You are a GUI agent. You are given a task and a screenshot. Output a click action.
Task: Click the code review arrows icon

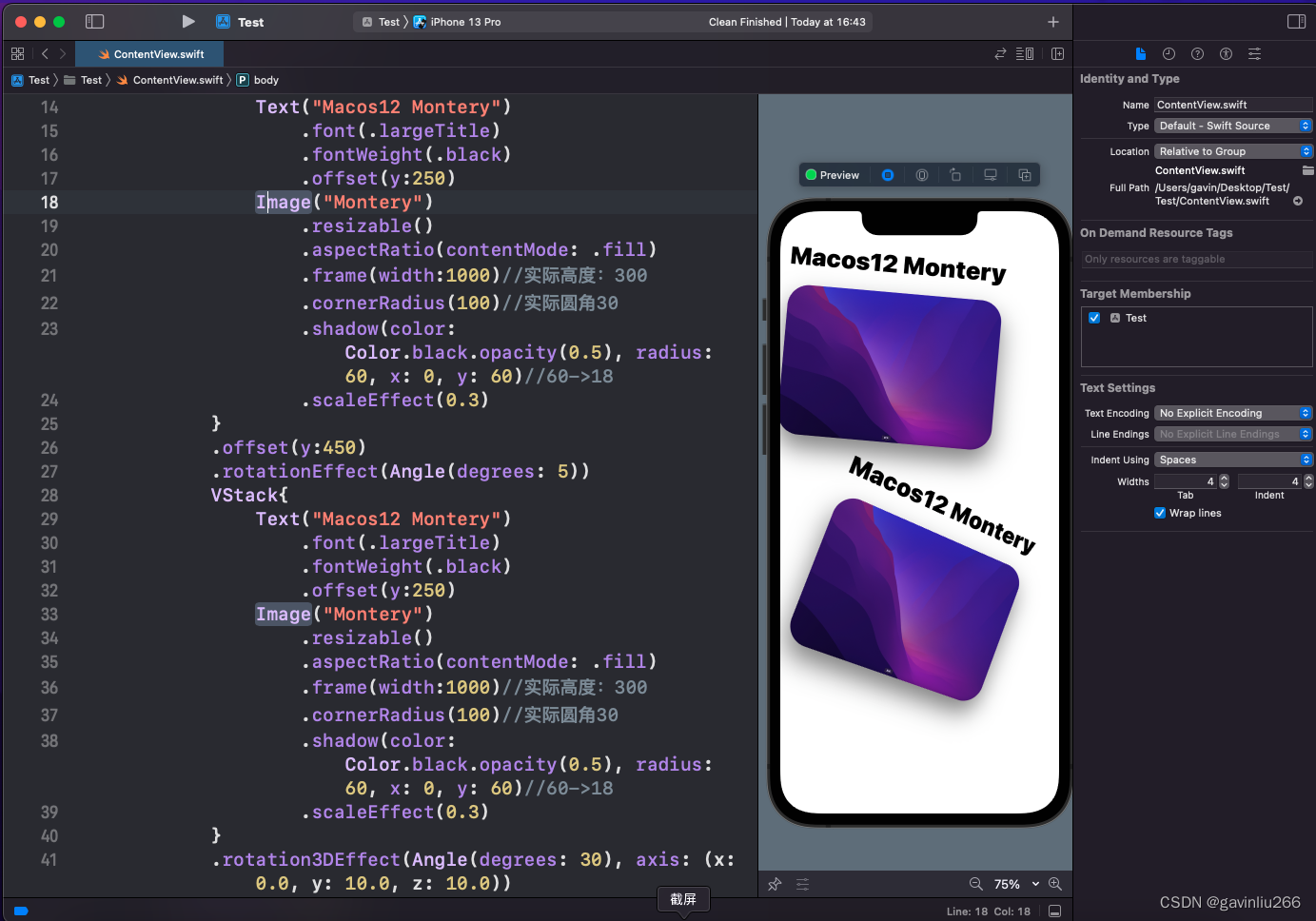[x=1000, y=54]
